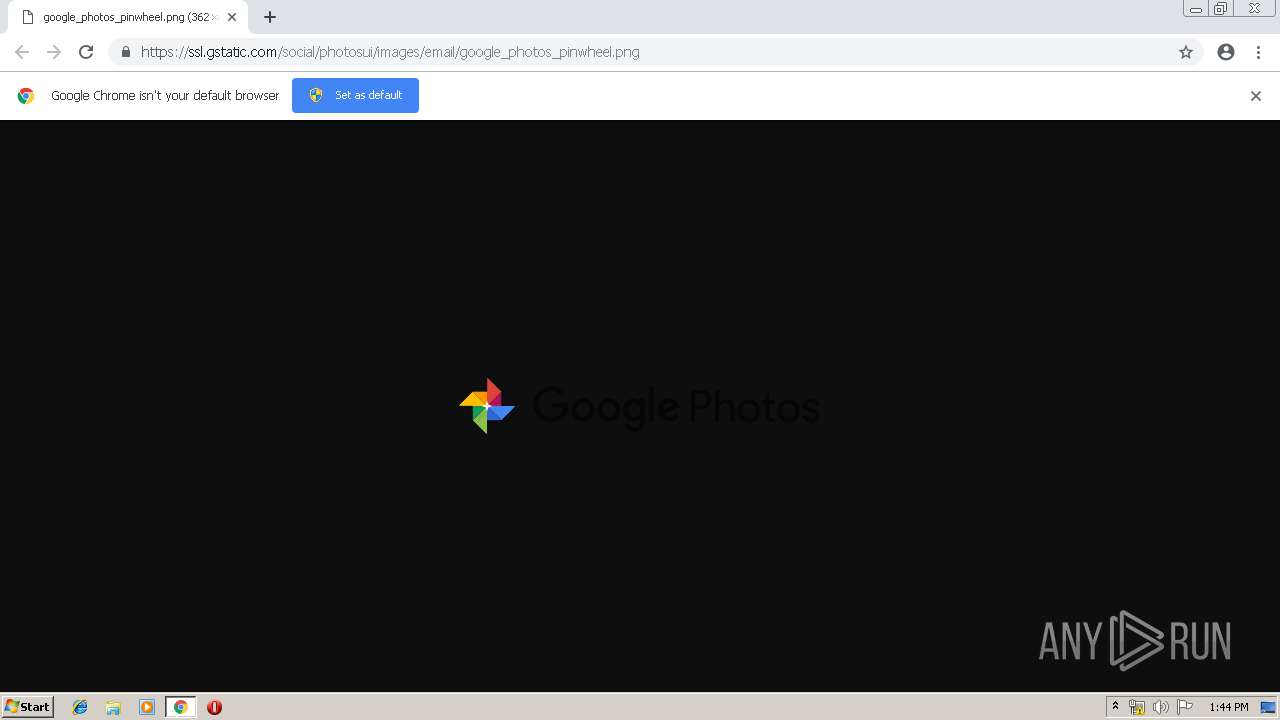Reload the current page
Image resolution: width=1280 pixels, height=720 pixels.
point(86,52)
